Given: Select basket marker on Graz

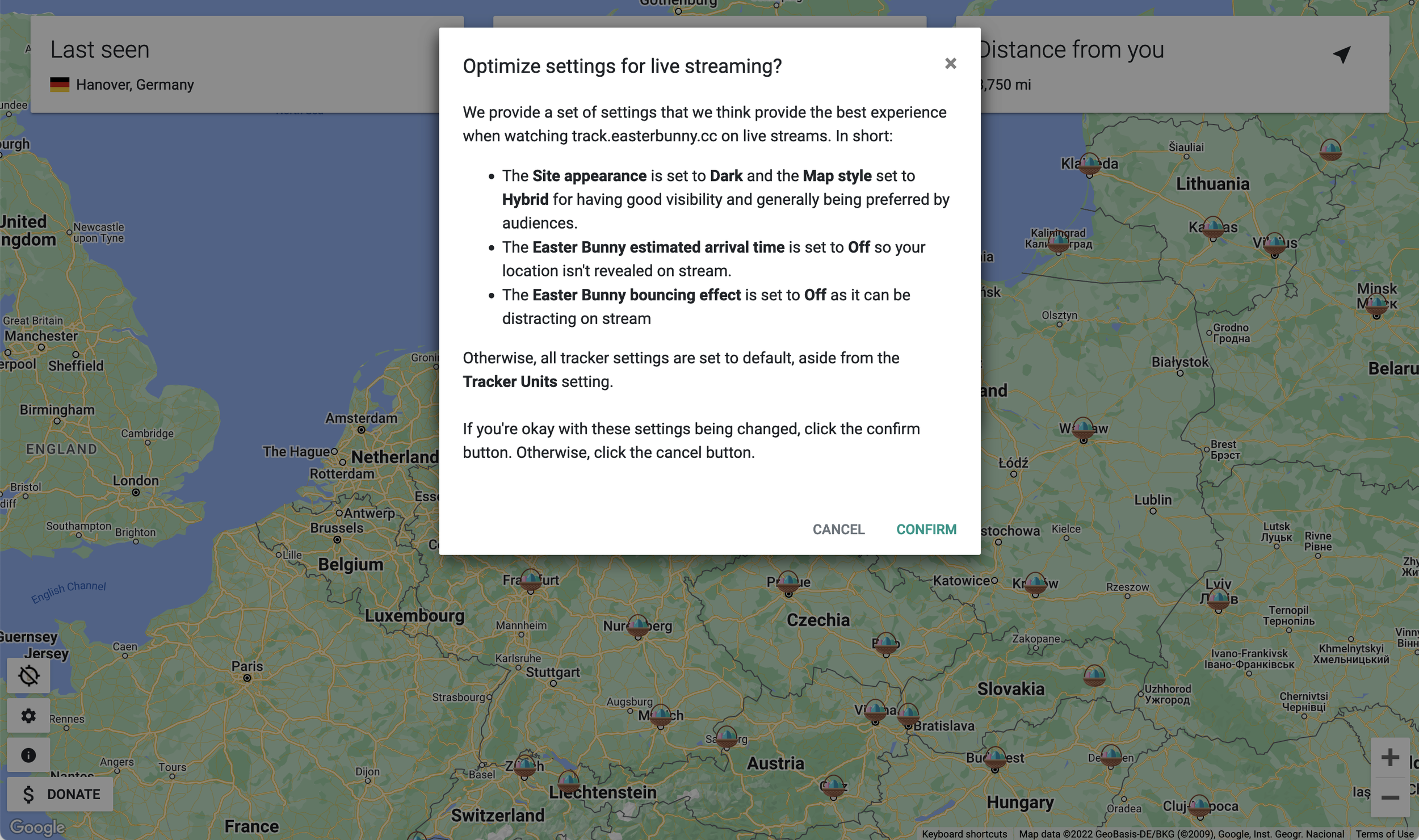Looking at the screenshot, I should coord(833,786).
